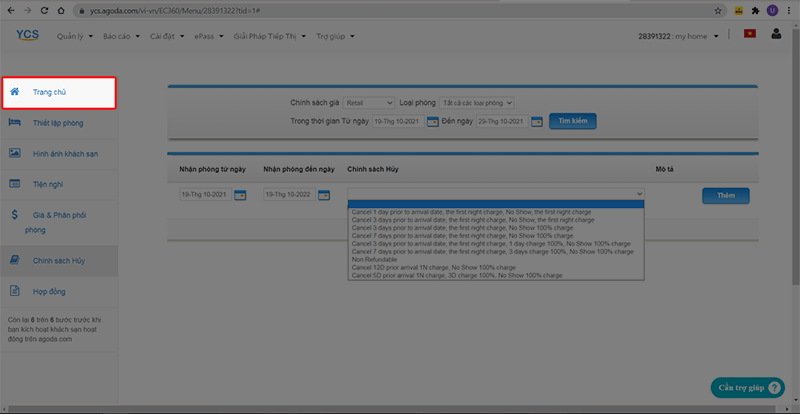This screenshot has width=800, height=414.
Task: Click the Vietnam flag language icon
Action: tap(749, 35)
